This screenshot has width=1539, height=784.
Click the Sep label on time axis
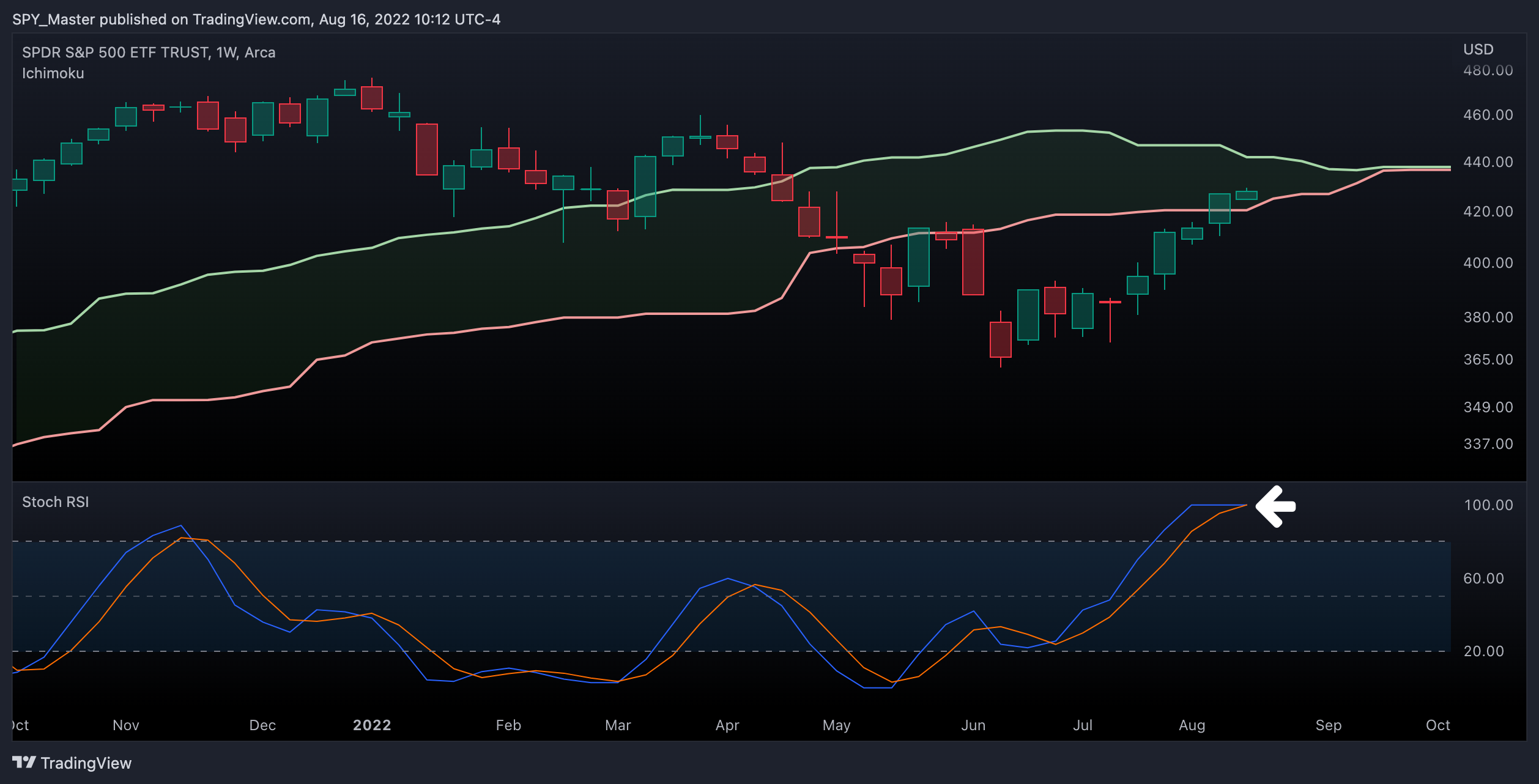1329,725
